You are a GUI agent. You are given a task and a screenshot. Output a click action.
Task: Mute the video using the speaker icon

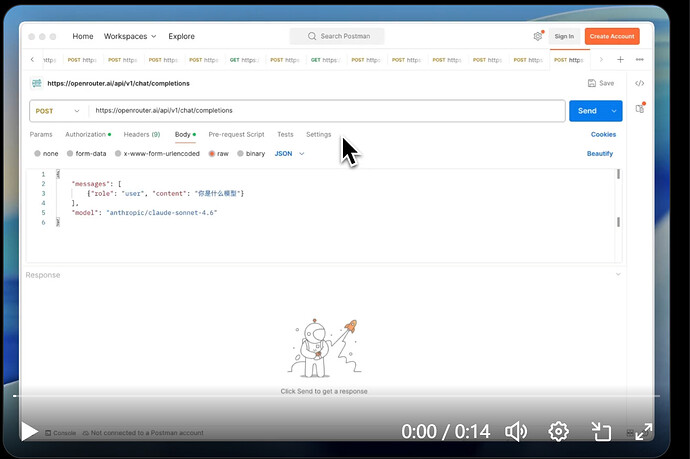[x=516, y=431]
